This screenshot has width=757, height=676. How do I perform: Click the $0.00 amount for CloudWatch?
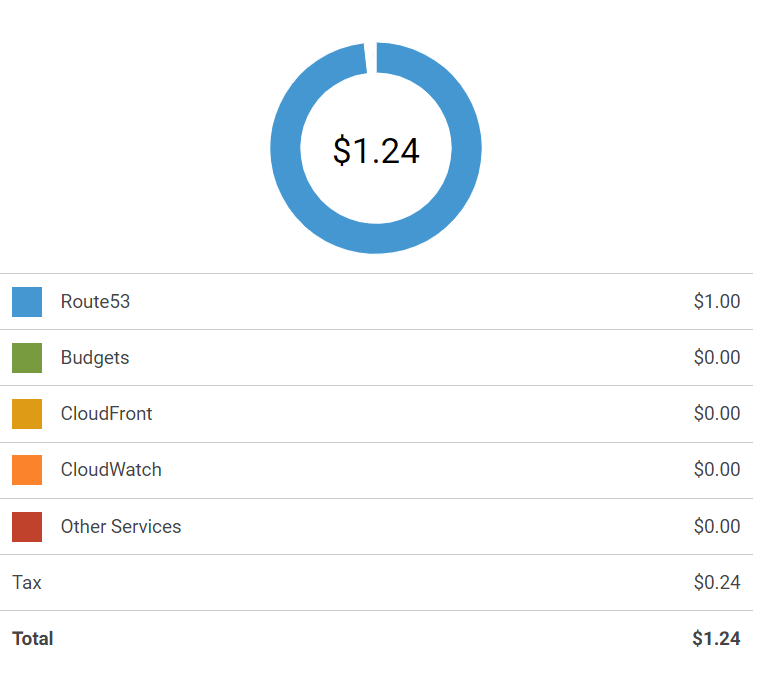(x=716, y=470)
